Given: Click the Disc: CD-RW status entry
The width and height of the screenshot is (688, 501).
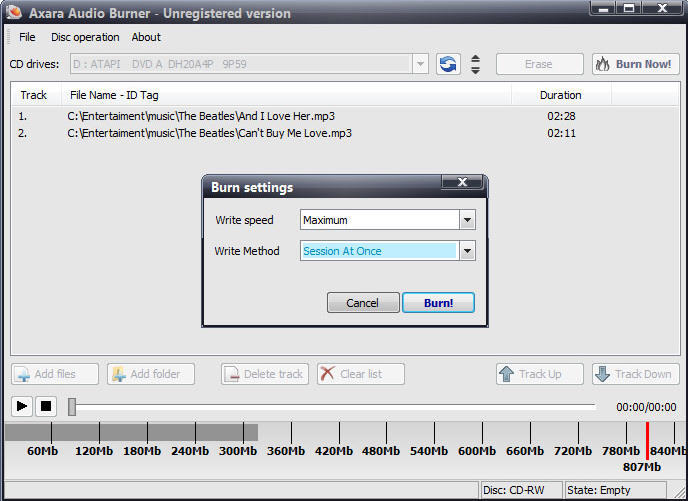Looking at the screenshot, I should point(520,490).
